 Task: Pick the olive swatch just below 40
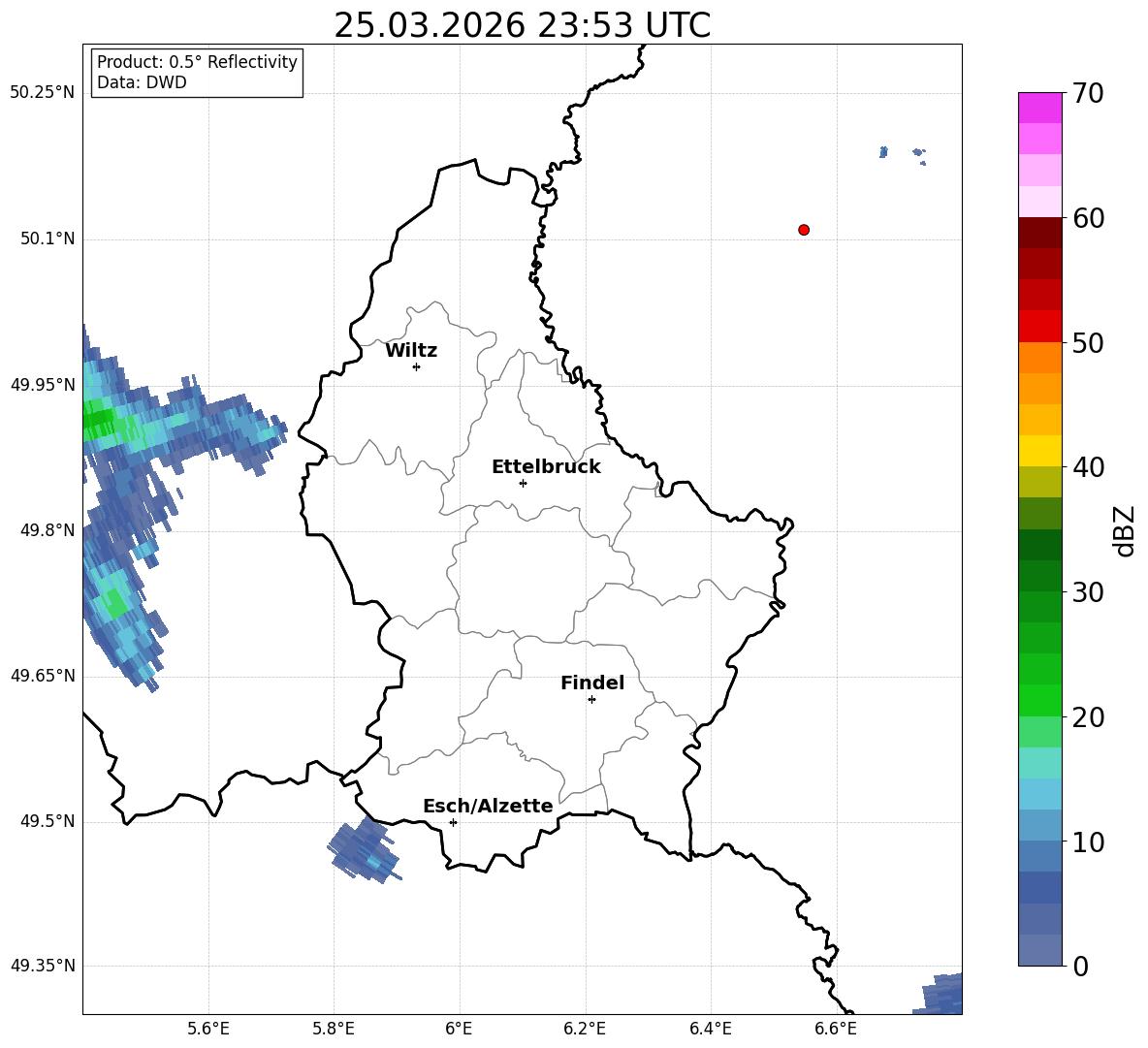pos(1039,482)
